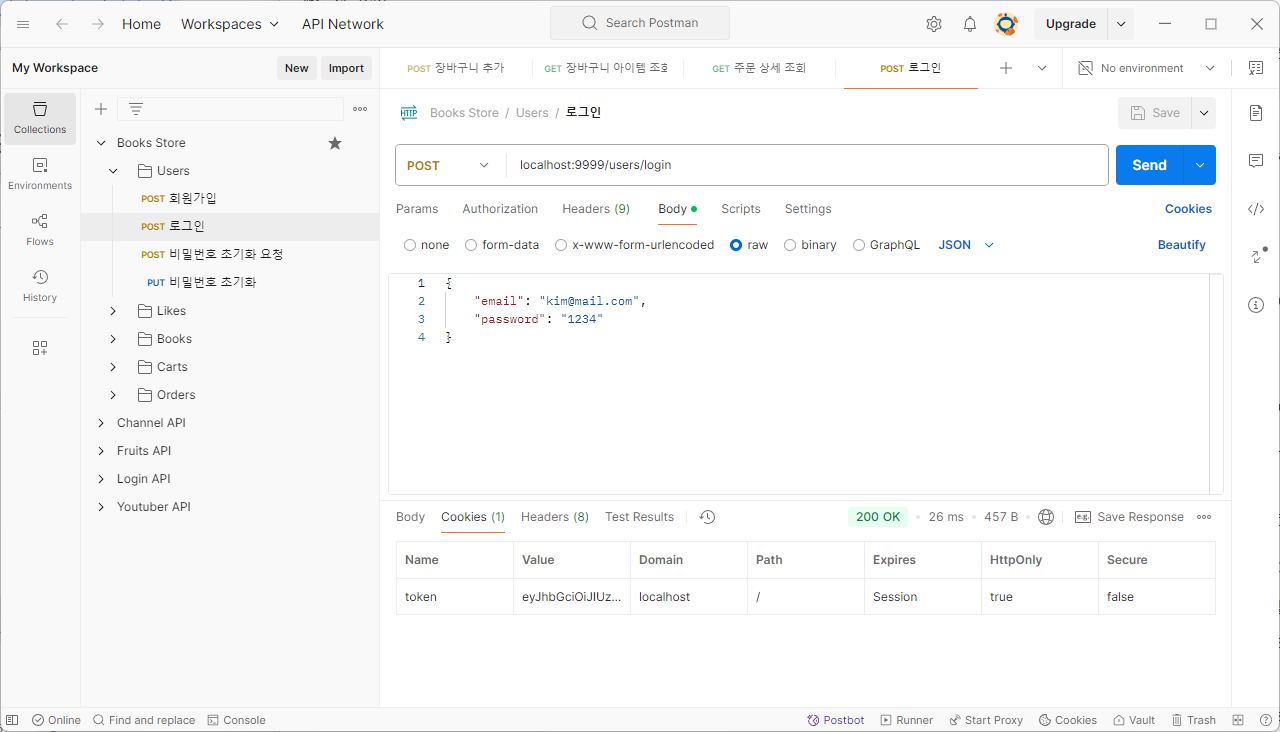Image resolution: width=1280 pixels, height=732 pixels.
Task: Open the Send button dropdown arrow
Action: 1200,165
